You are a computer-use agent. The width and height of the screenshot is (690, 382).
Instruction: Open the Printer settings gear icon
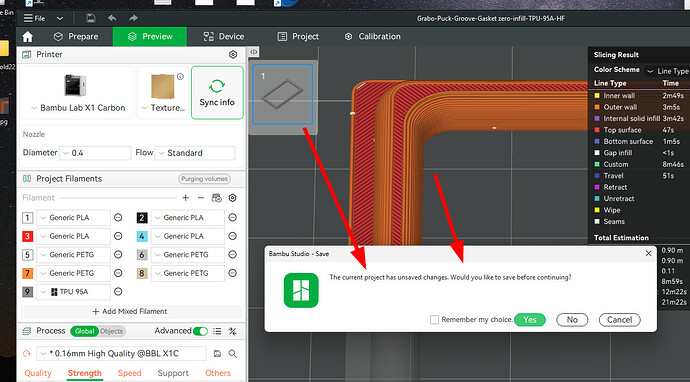(x=233, y=55)
